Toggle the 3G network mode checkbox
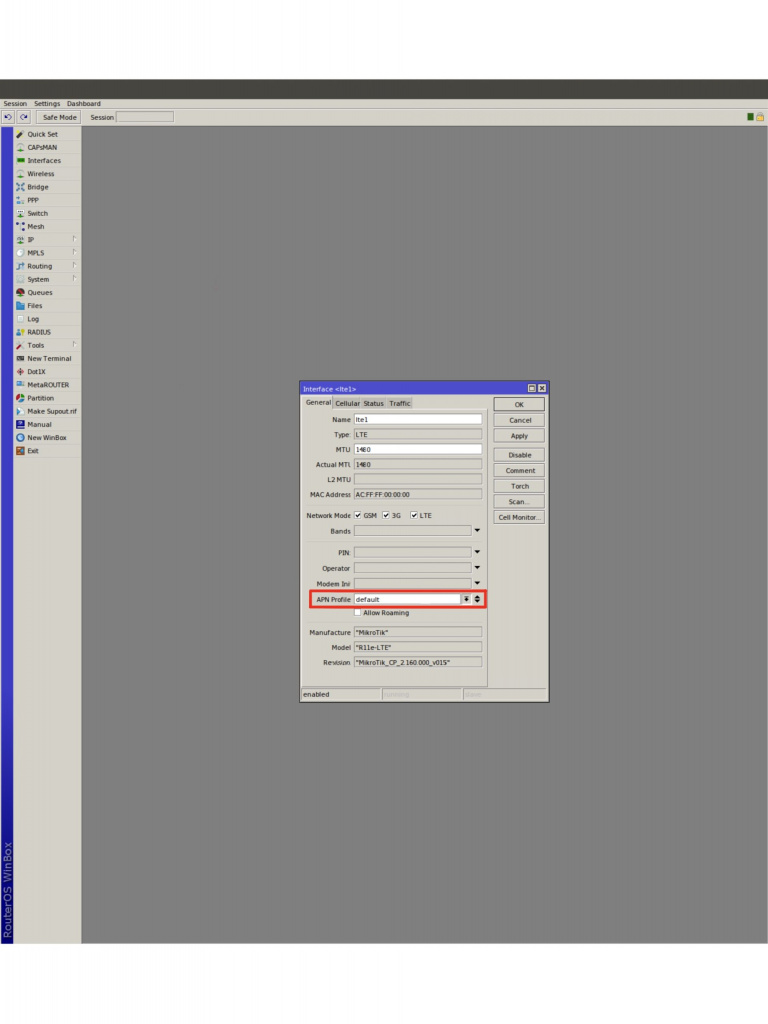Image resolution: width=768 pixels, height=1024 pixels. 386,516
